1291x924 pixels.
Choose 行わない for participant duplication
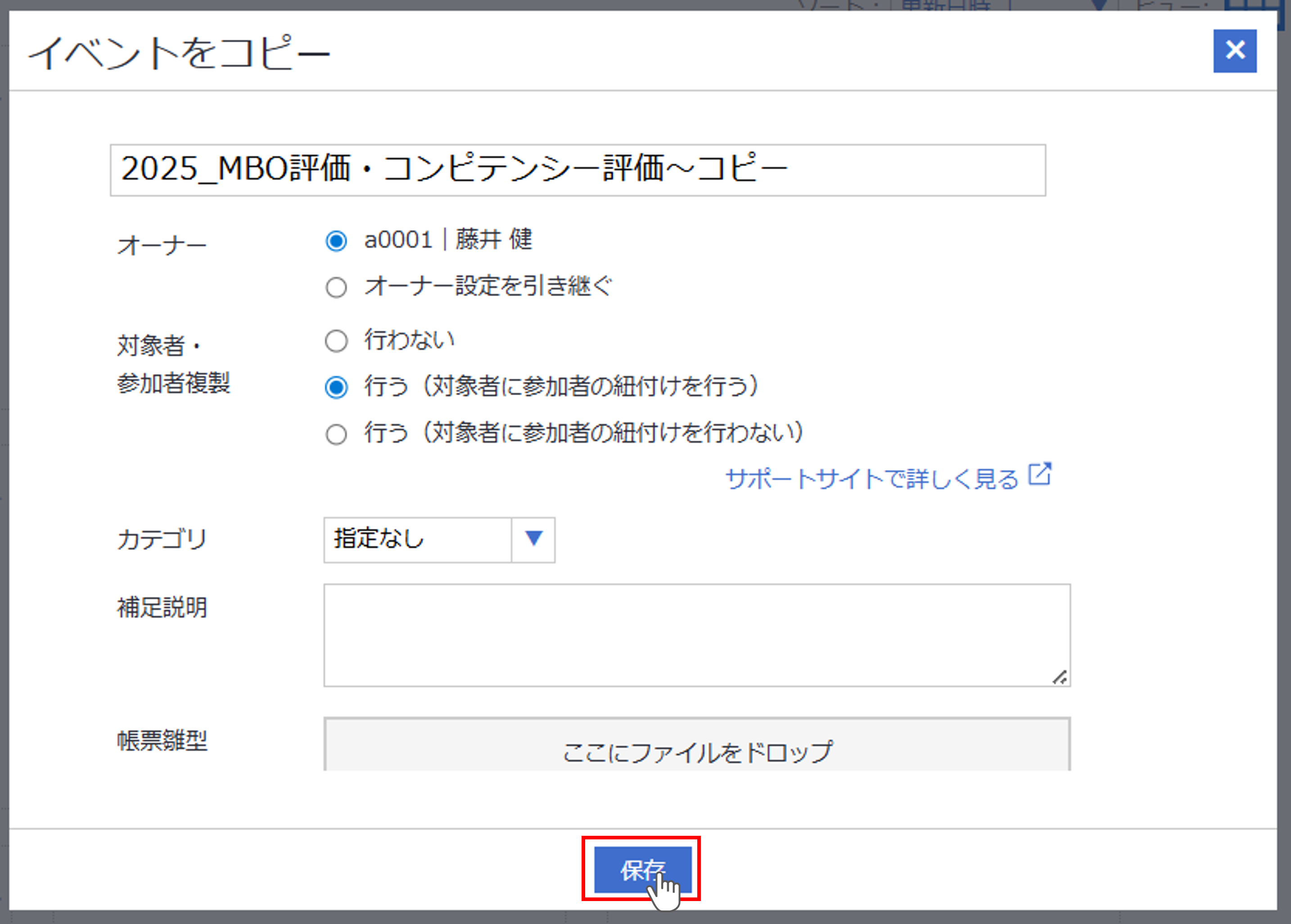click(x=336, y=341)
